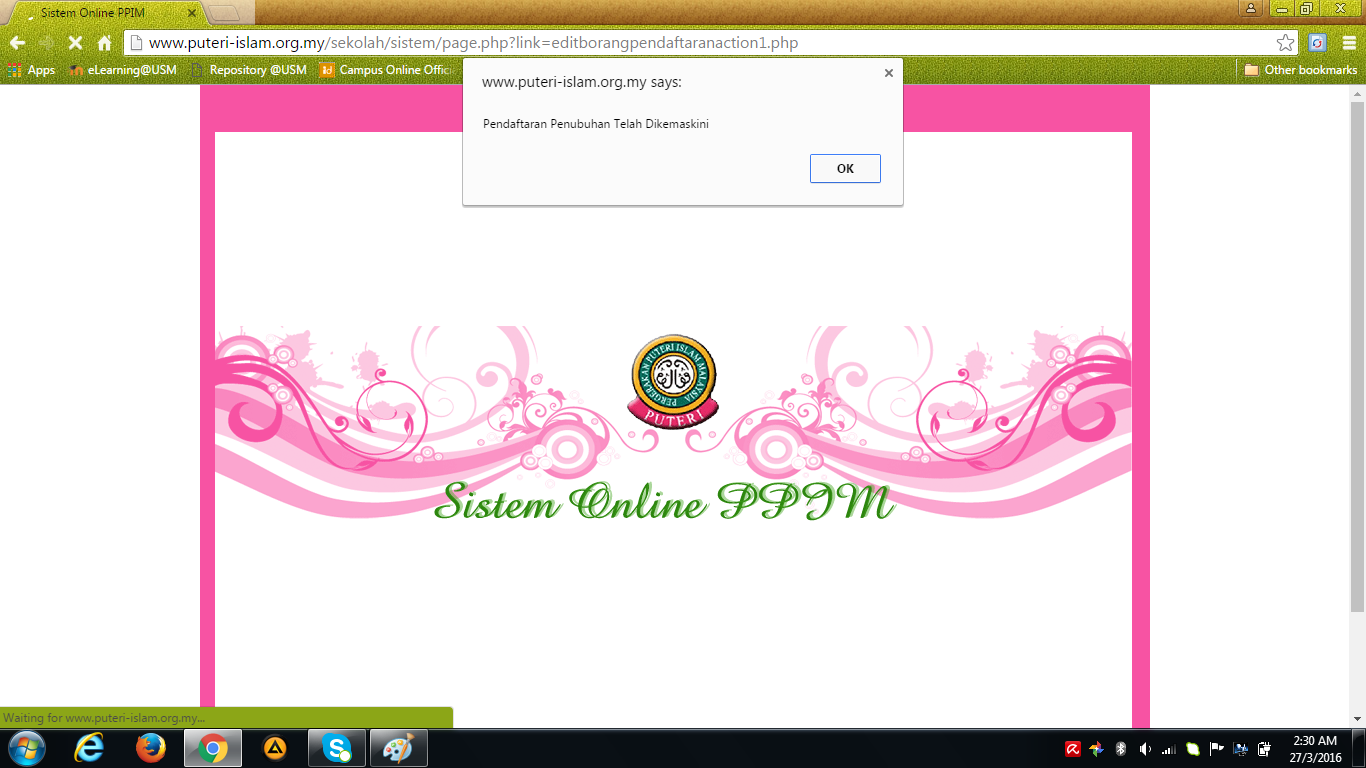Click the greyed-out browser forward arrow
Screen dimensions: 1366x768
[x=46, y=43]
